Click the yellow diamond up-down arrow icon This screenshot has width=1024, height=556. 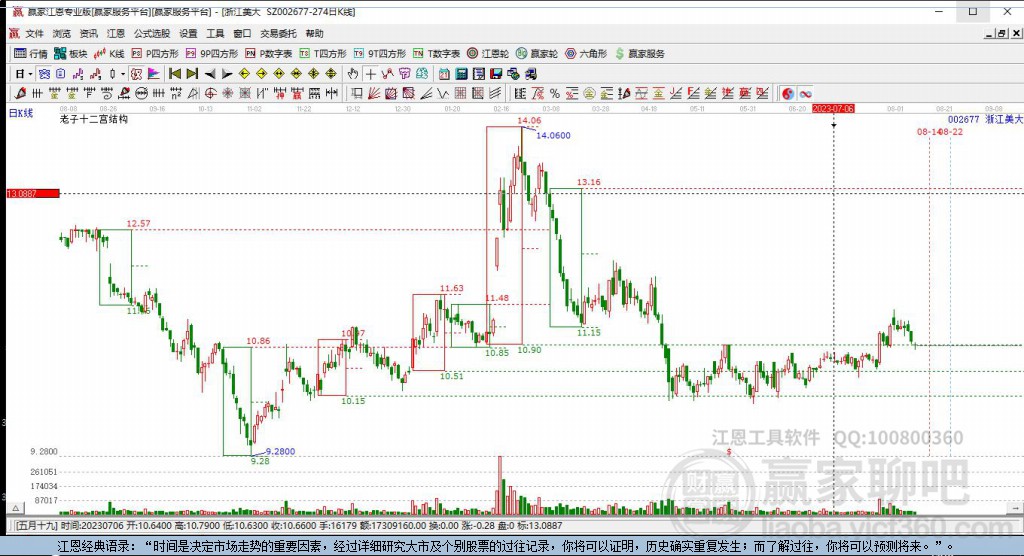331,74
